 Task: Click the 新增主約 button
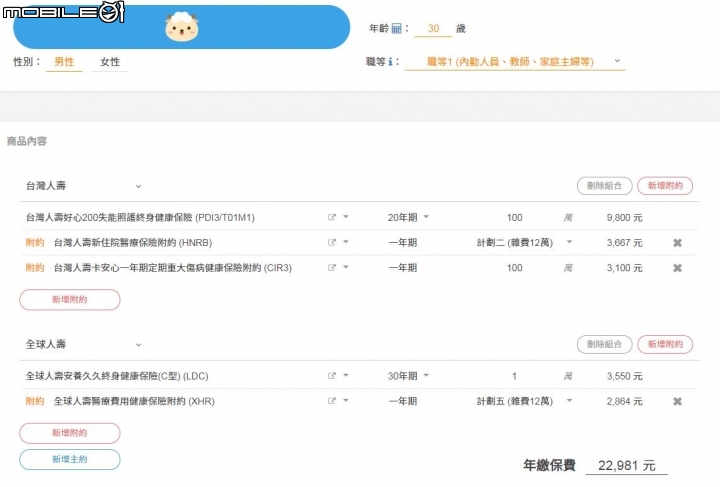tap(70, 459)
